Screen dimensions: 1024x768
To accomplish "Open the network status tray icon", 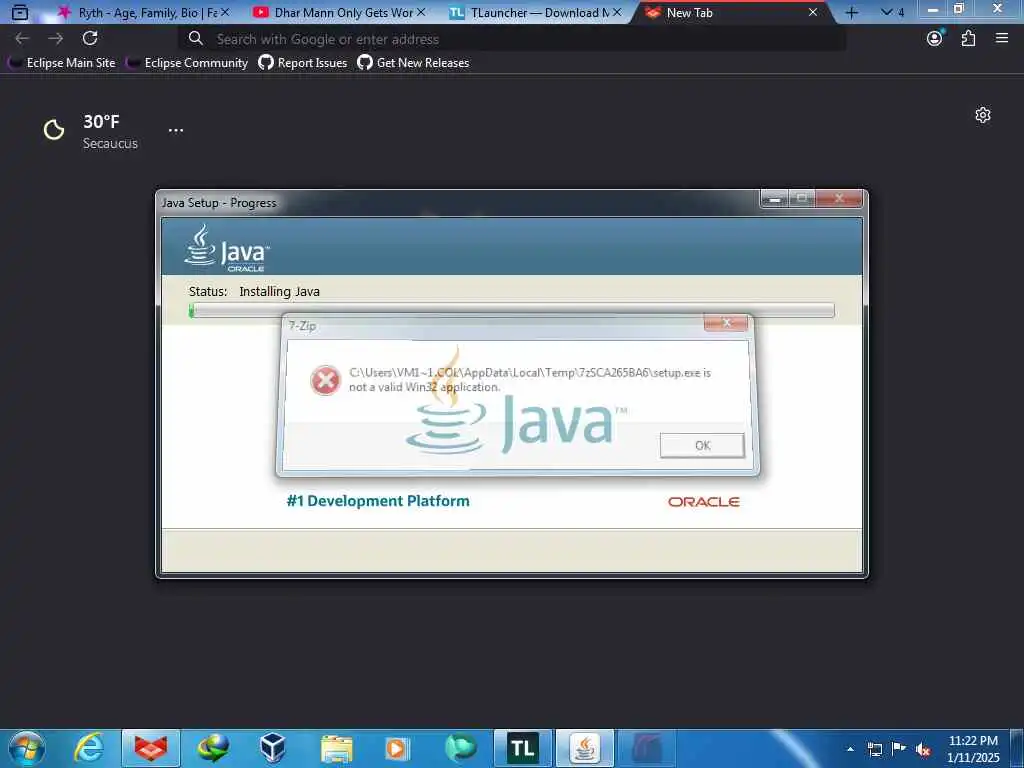I will point(874,749).
